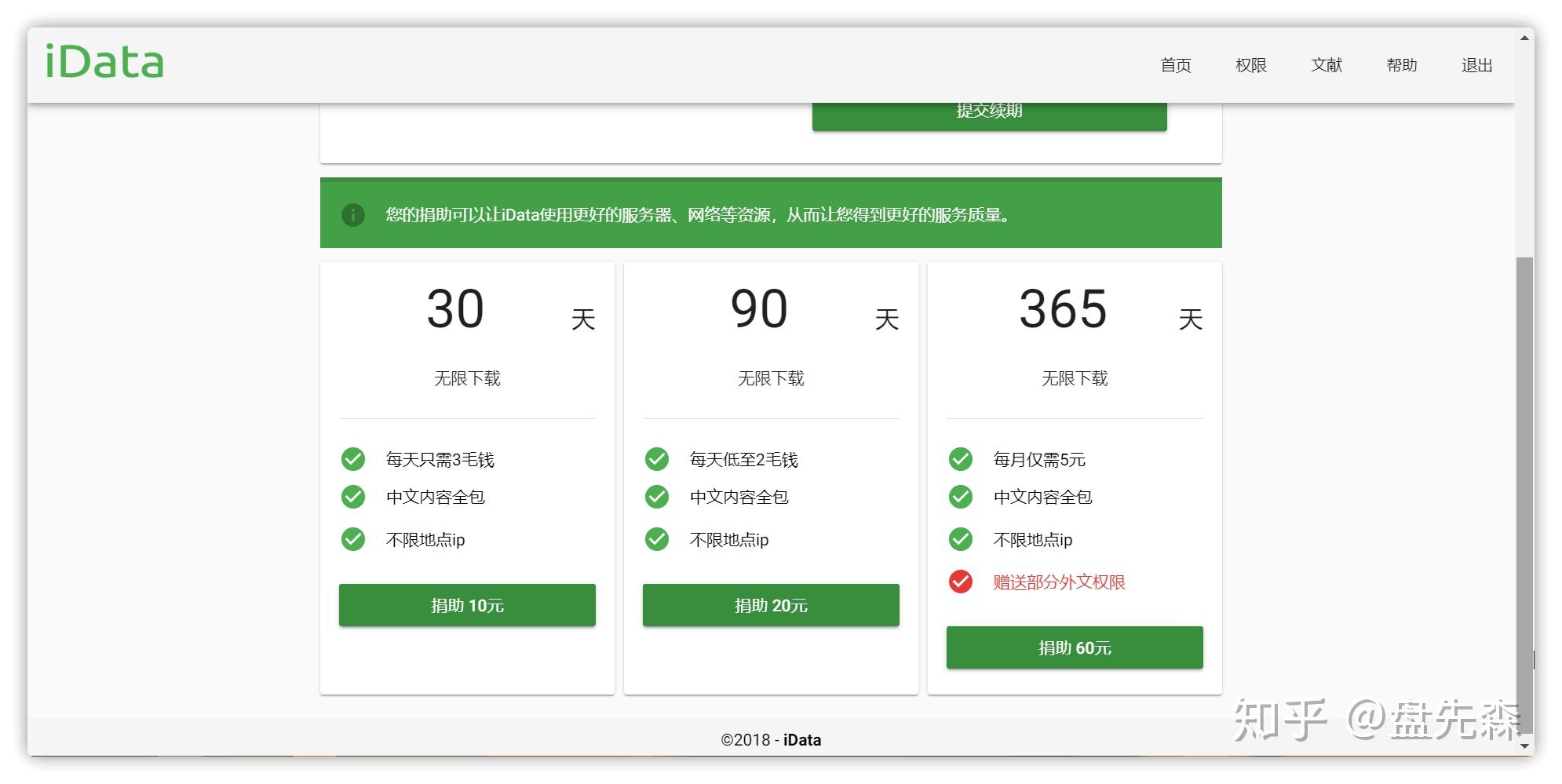Screen dimensions: 1562x784
Task: Click the 捐助 60元 button
Action: tap(1075, 647)
